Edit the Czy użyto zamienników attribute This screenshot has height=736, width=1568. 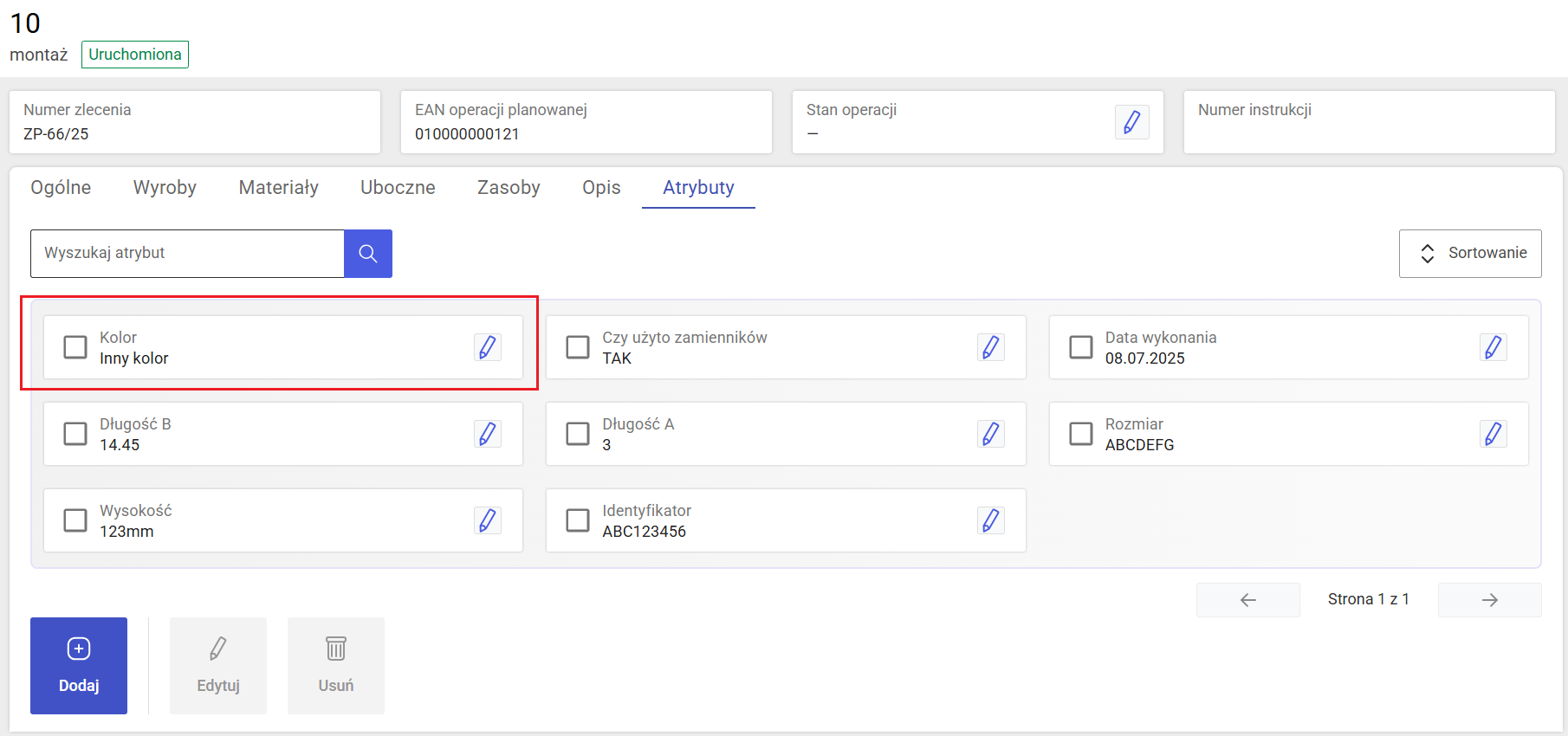coord(990,347)
